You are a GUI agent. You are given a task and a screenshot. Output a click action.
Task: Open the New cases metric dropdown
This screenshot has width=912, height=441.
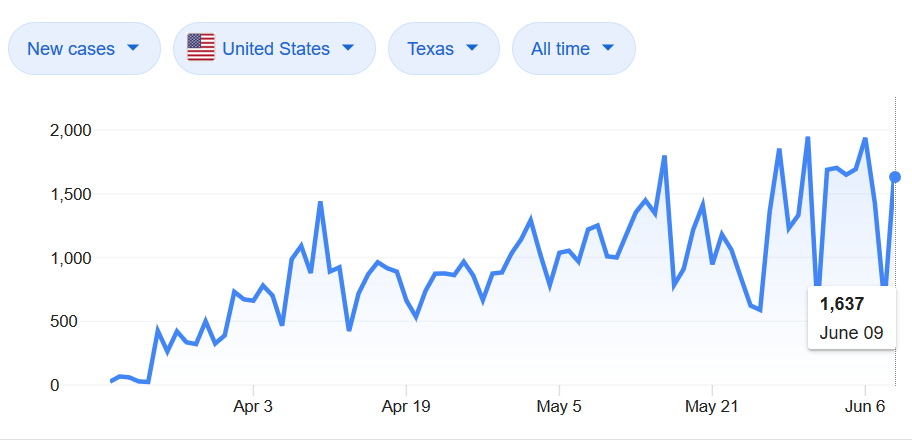pos(84,48)
